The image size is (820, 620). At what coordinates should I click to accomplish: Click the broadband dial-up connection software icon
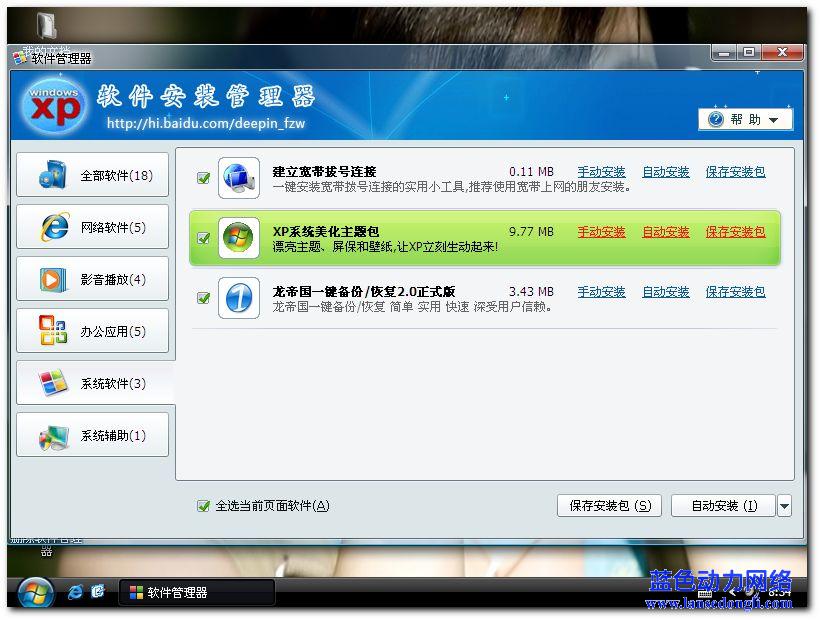point(238,178)
